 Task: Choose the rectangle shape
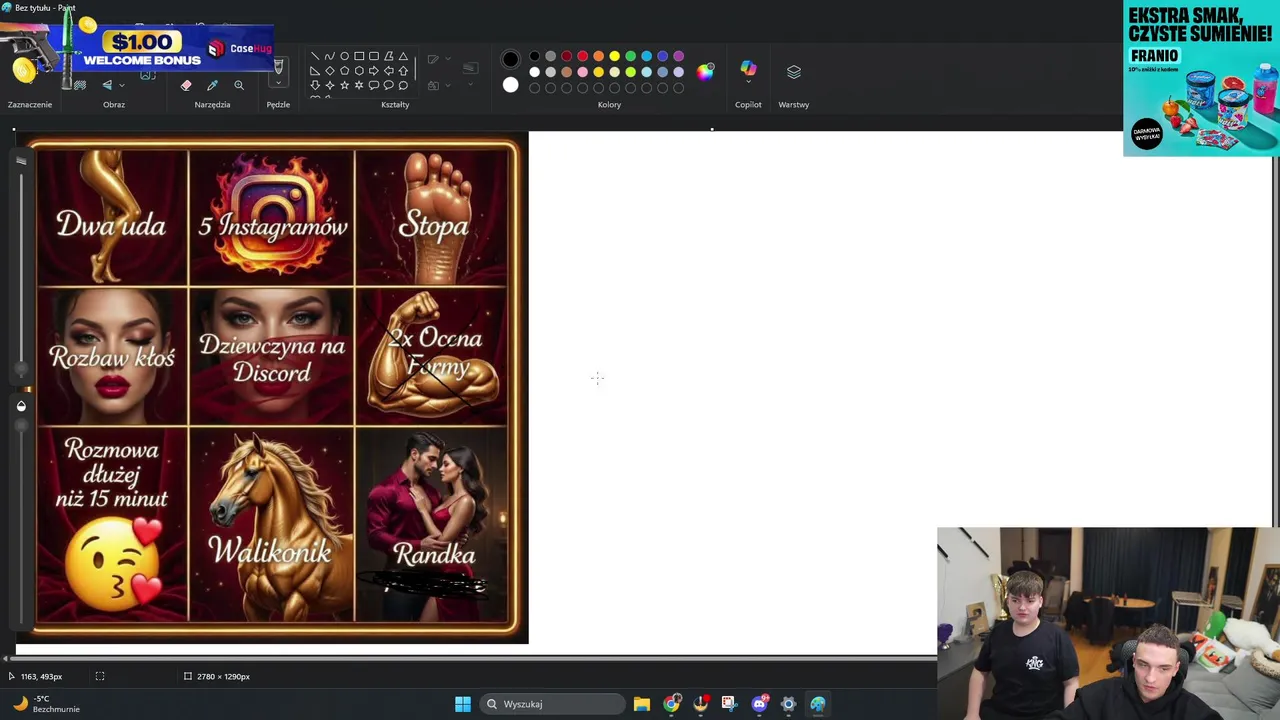359,56
